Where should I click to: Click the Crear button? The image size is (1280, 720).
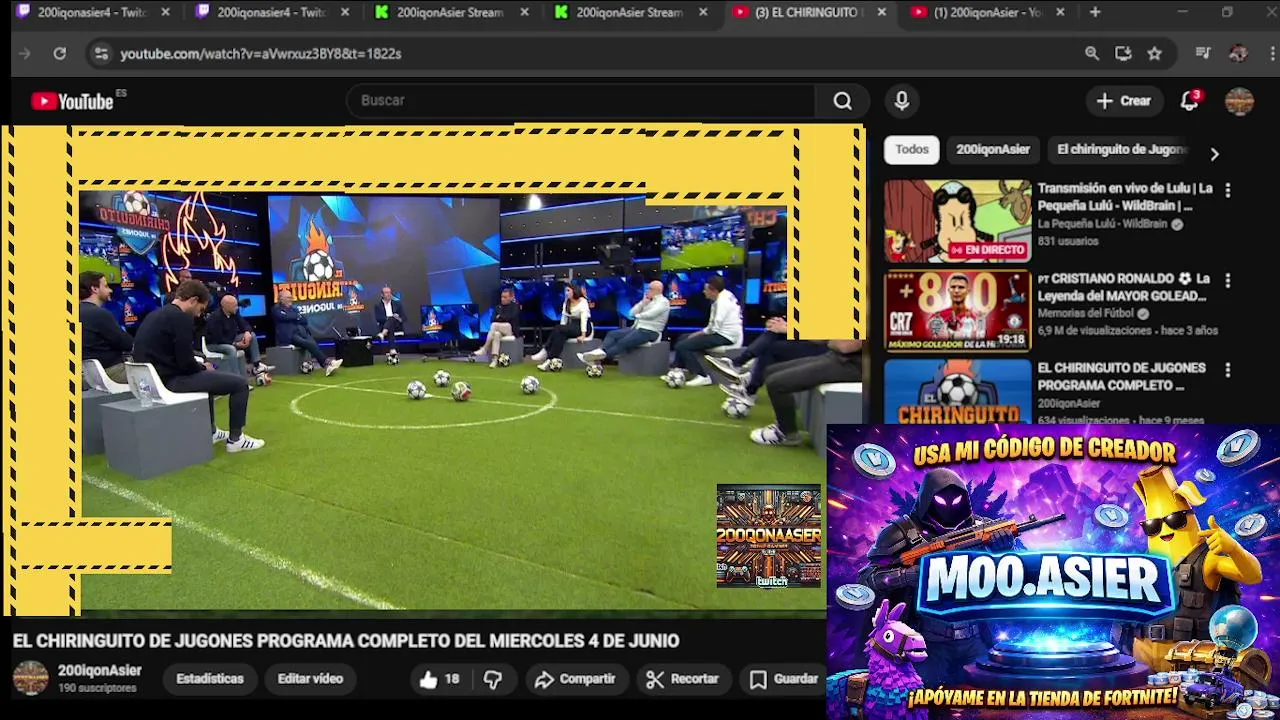pyautogui.click(x=1123, y=101)
